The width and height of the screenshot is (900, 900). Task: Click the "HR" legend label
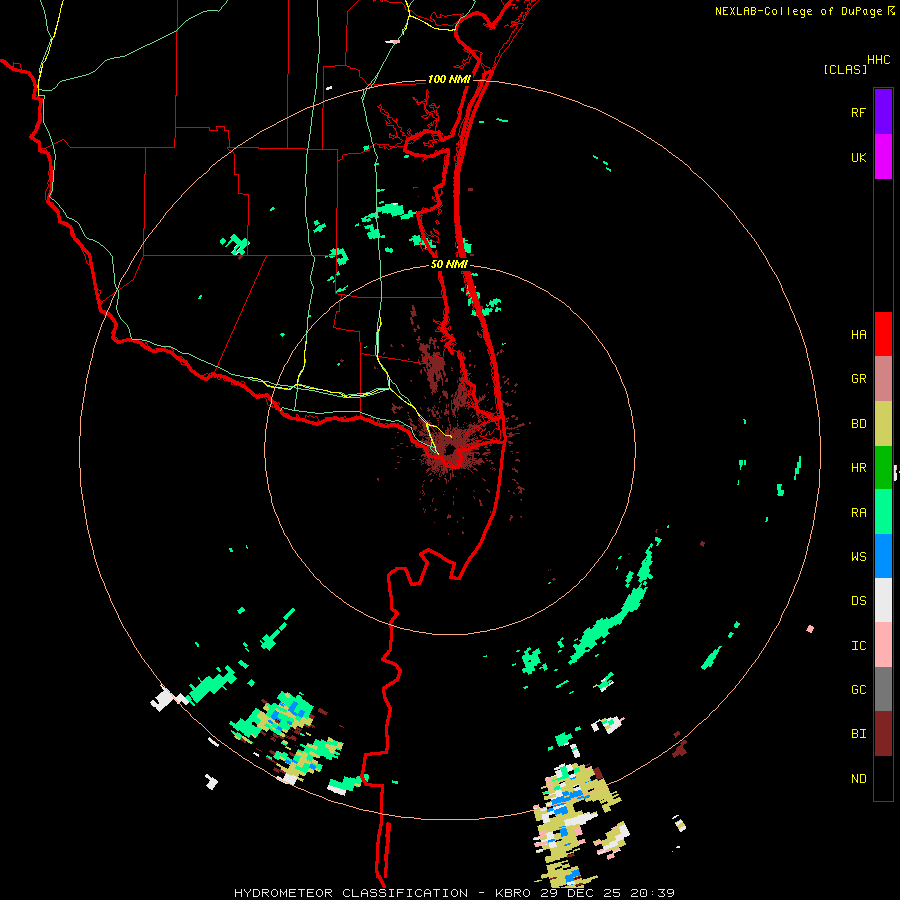pos(858,468)
